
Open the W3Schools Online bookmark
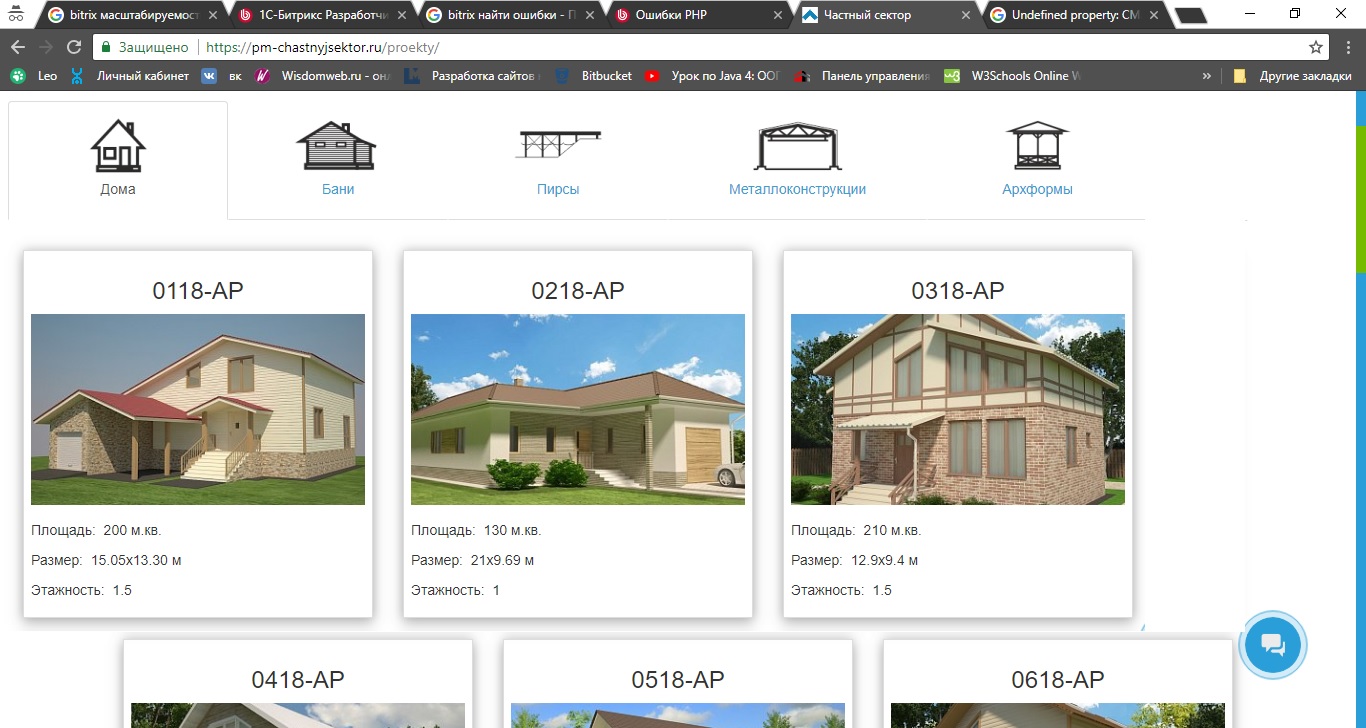tap(1013, 76)
